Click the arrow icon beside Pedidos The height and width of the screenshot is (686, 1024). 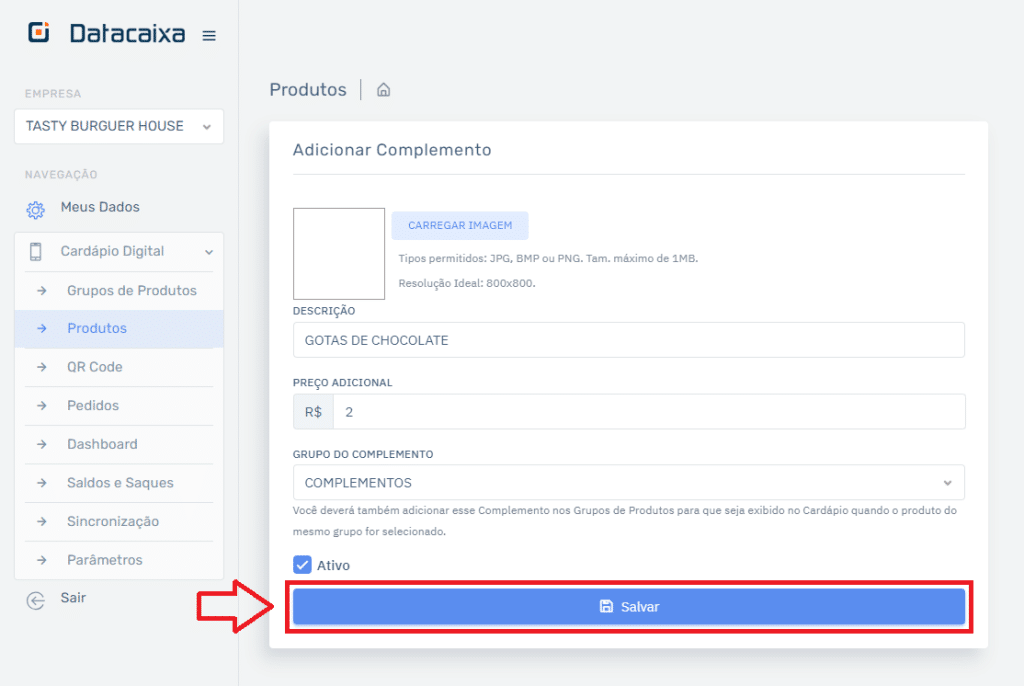point(42,406)
